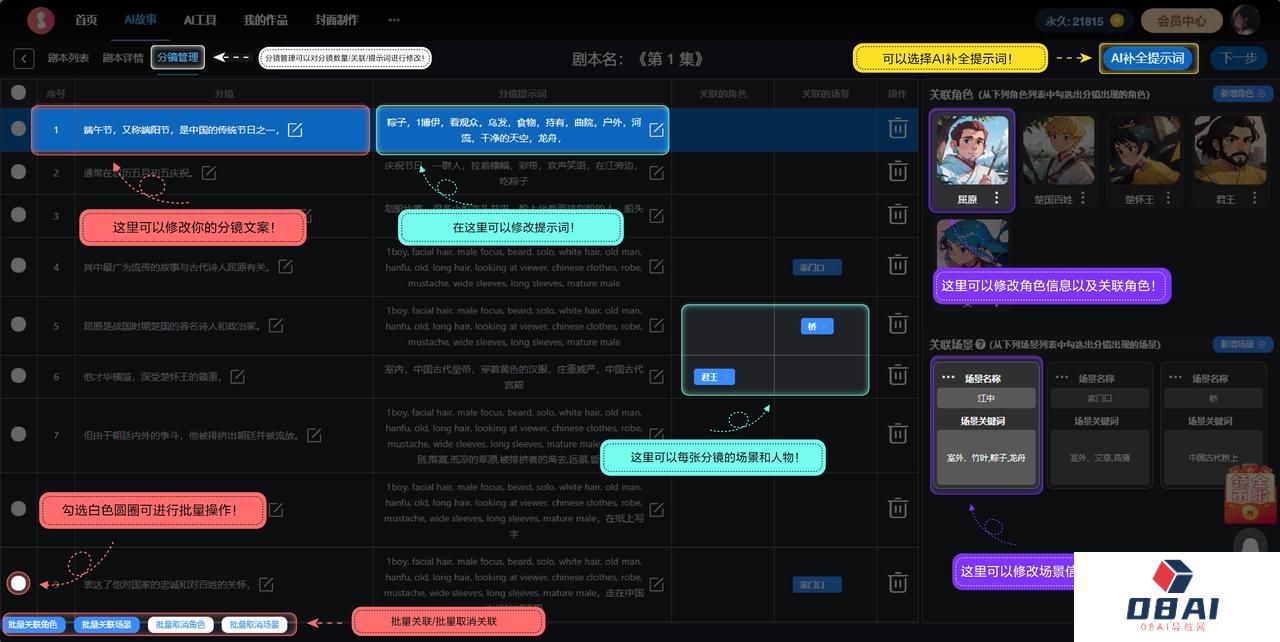Click the edit icon beside row 6 text

coord(237,377)
